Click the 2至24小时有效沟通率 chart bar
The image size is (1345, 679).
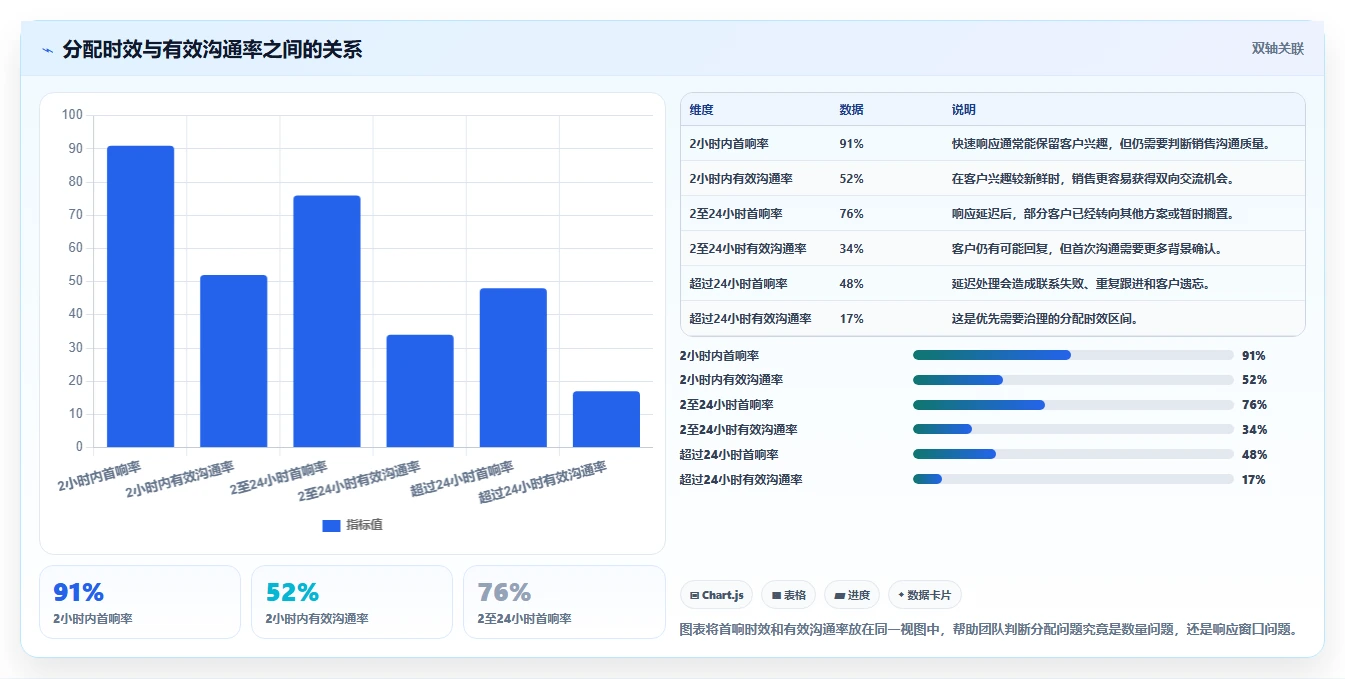pyautogui.click(x=420, y=391)
